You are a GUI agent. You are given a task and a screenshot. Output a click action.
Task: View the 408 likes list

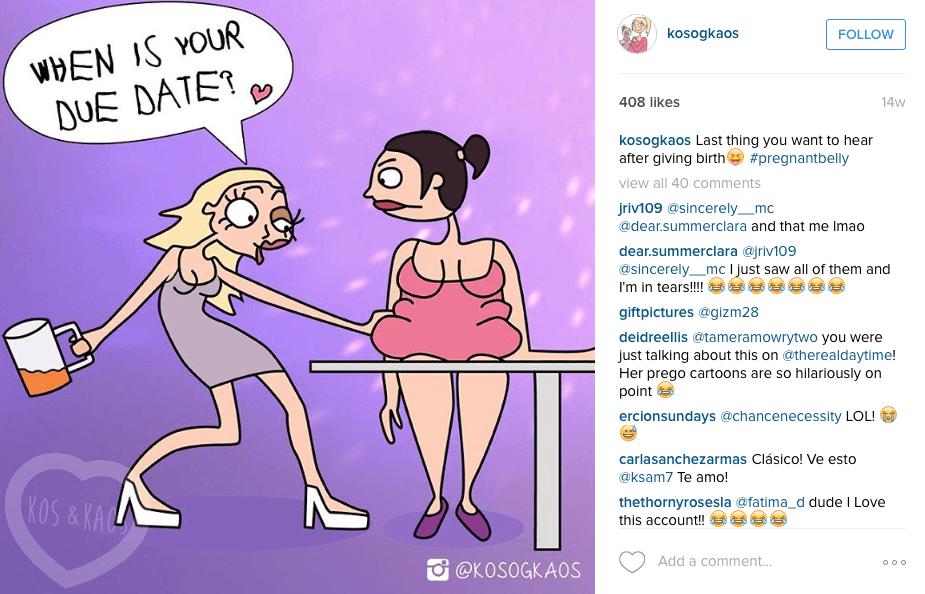pyautogui.click(x=649, y=102)
